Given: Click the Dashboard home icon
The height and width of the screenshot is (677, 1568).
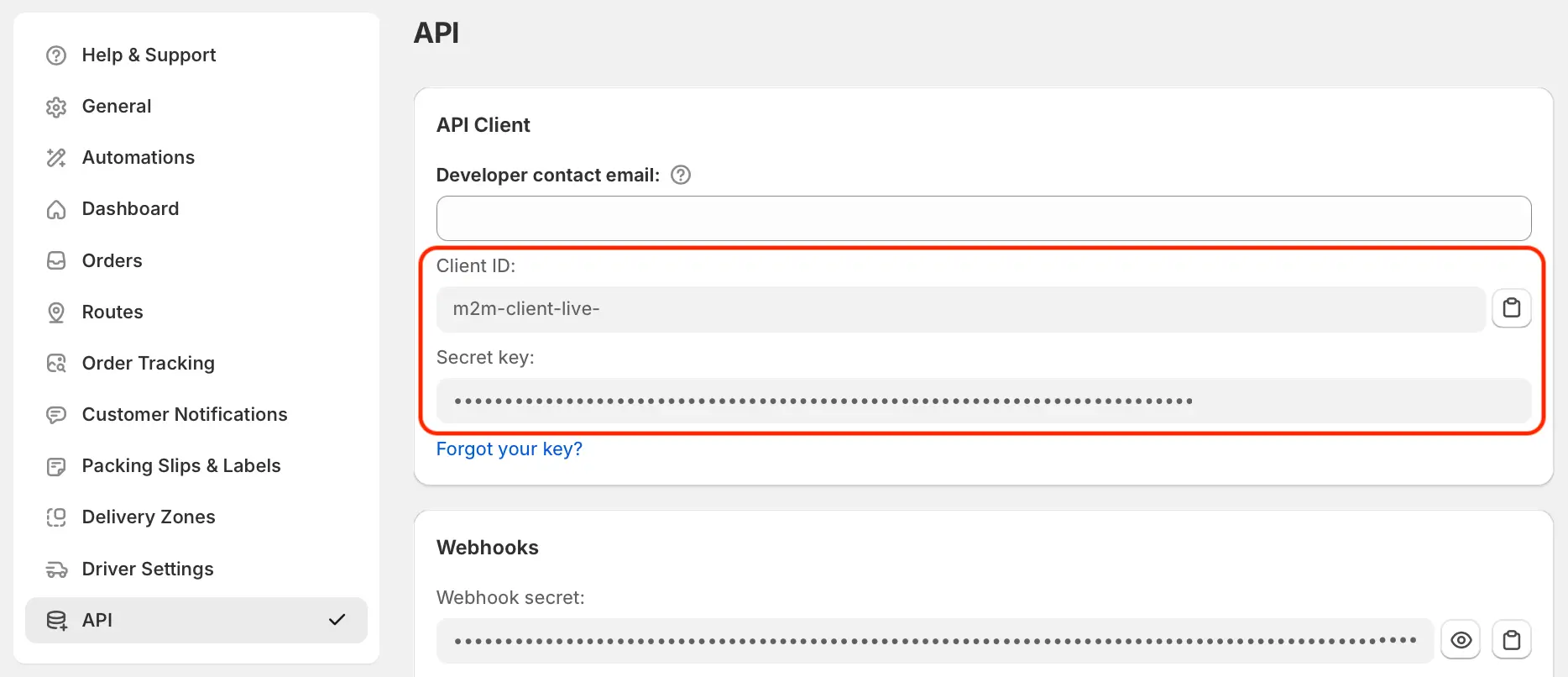Looking at the screenshot, I should point(56,209).
